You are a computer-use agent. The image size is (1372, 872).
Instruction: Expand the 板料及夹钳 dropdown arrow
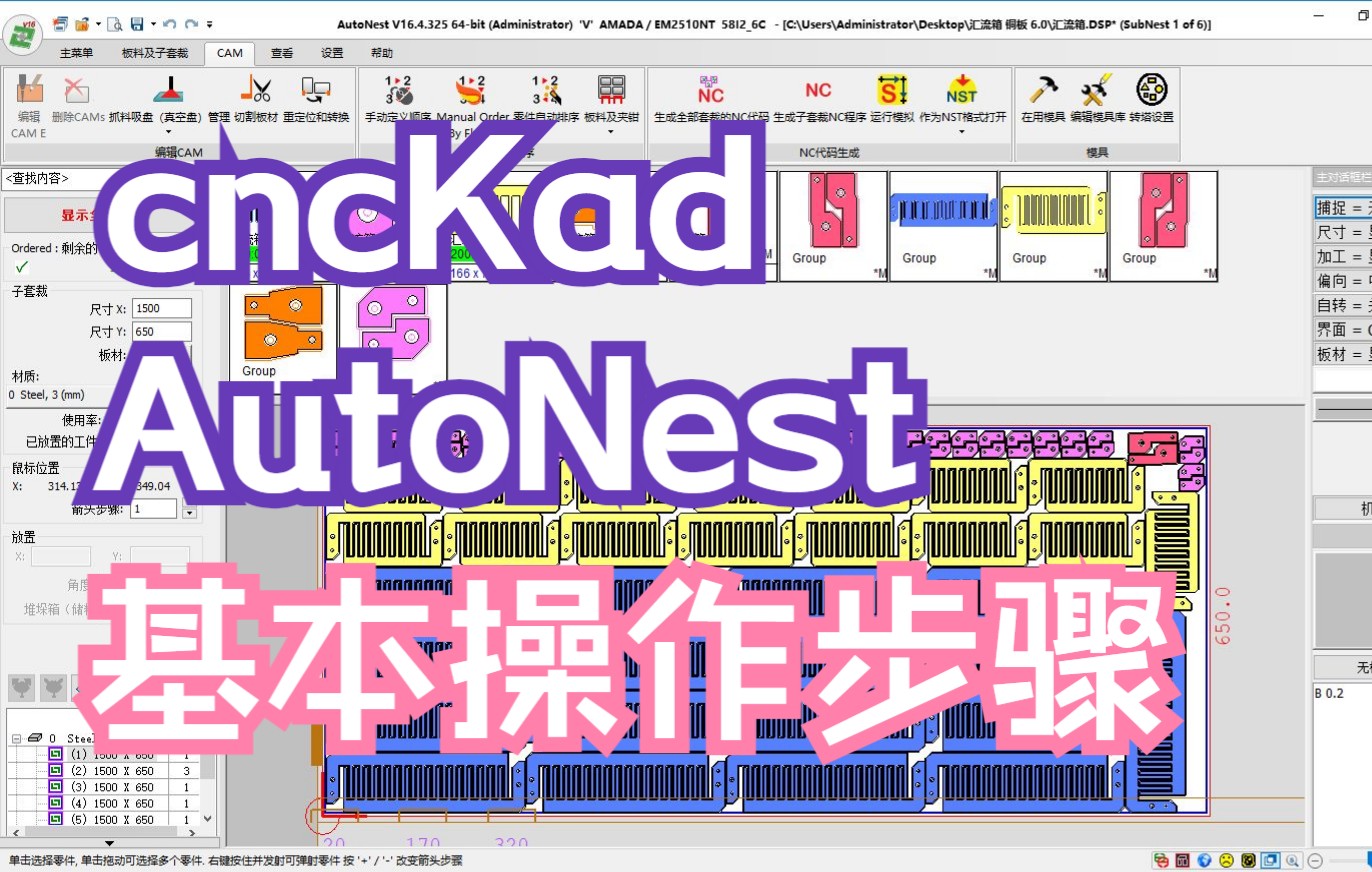(x=611, y=131)
